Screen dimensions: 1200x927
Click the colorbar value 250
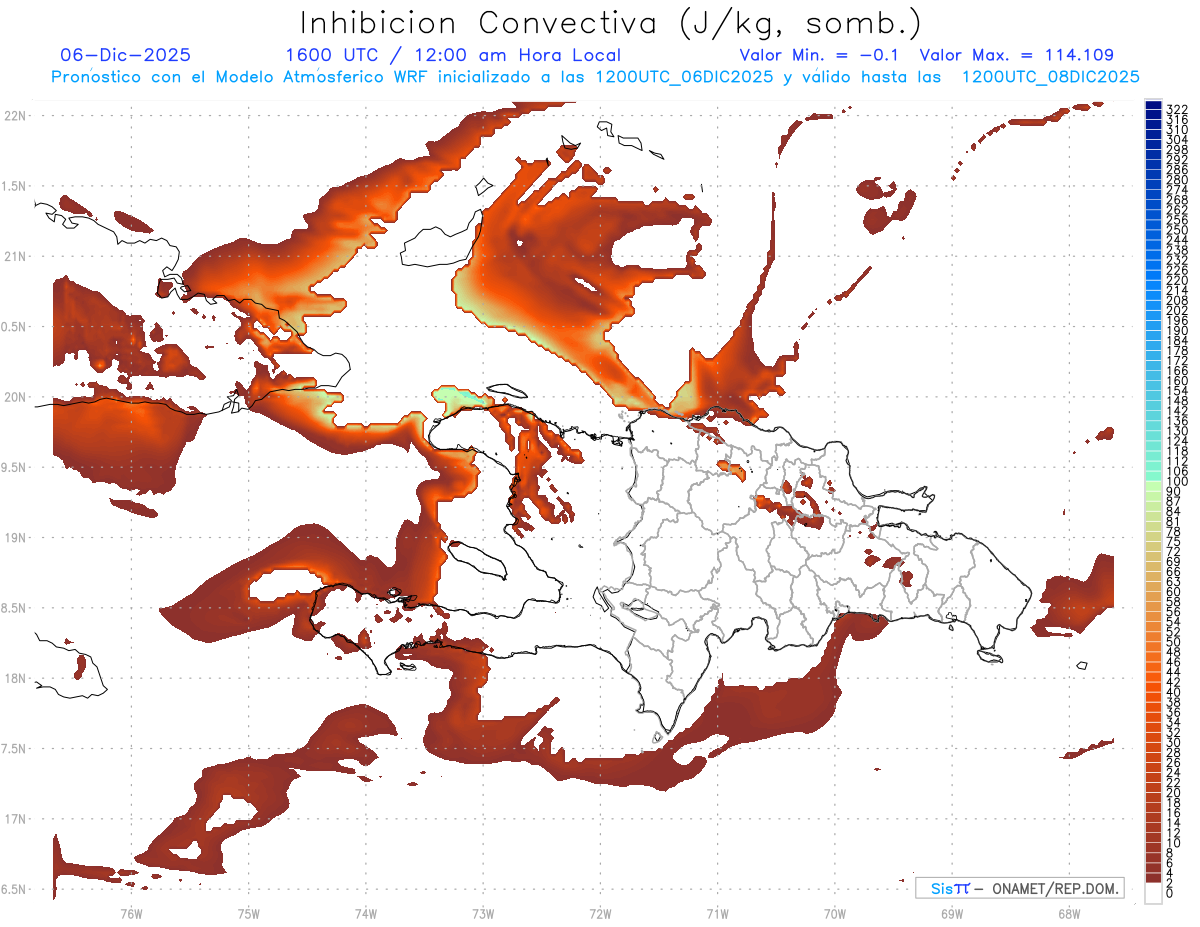(1176, 230)
